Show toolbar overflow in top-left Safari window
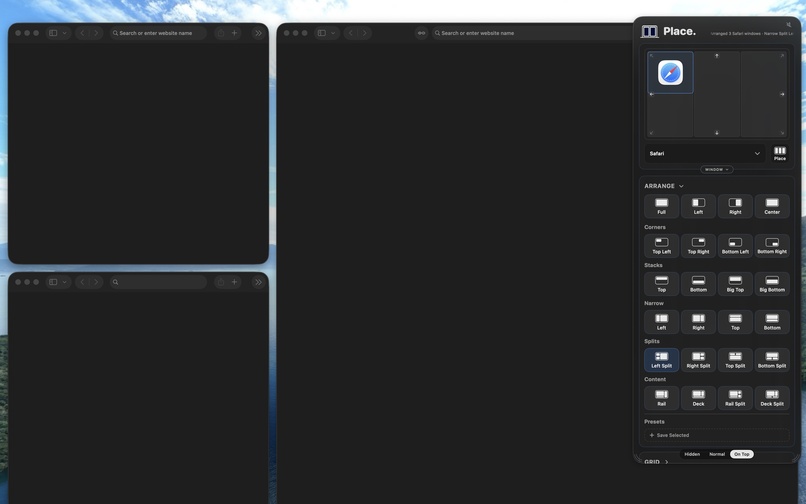Image resolution: width=806 pixels, height=504 pixels. click(x=259, y=33)
